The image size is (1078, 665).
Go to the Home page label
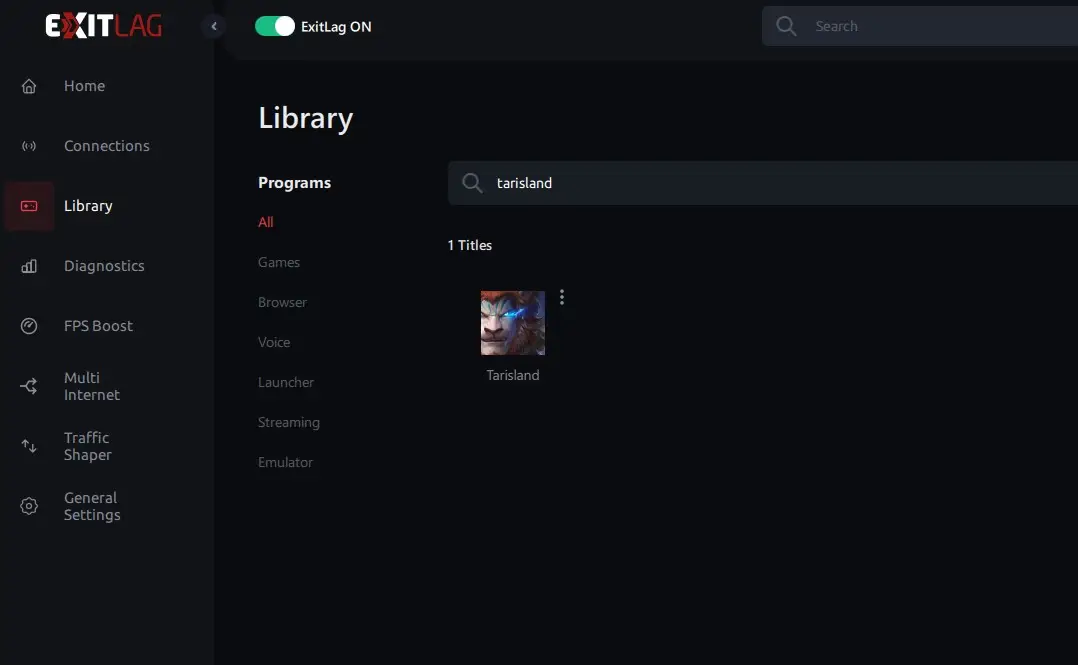click(x=85, y=86)
